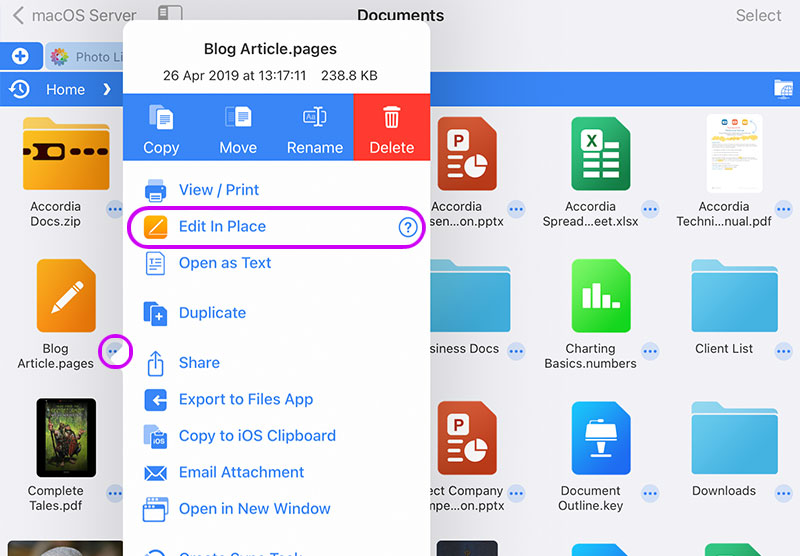Open more options for Company pptx file
800x556 pixels.
tap(516, 493)
